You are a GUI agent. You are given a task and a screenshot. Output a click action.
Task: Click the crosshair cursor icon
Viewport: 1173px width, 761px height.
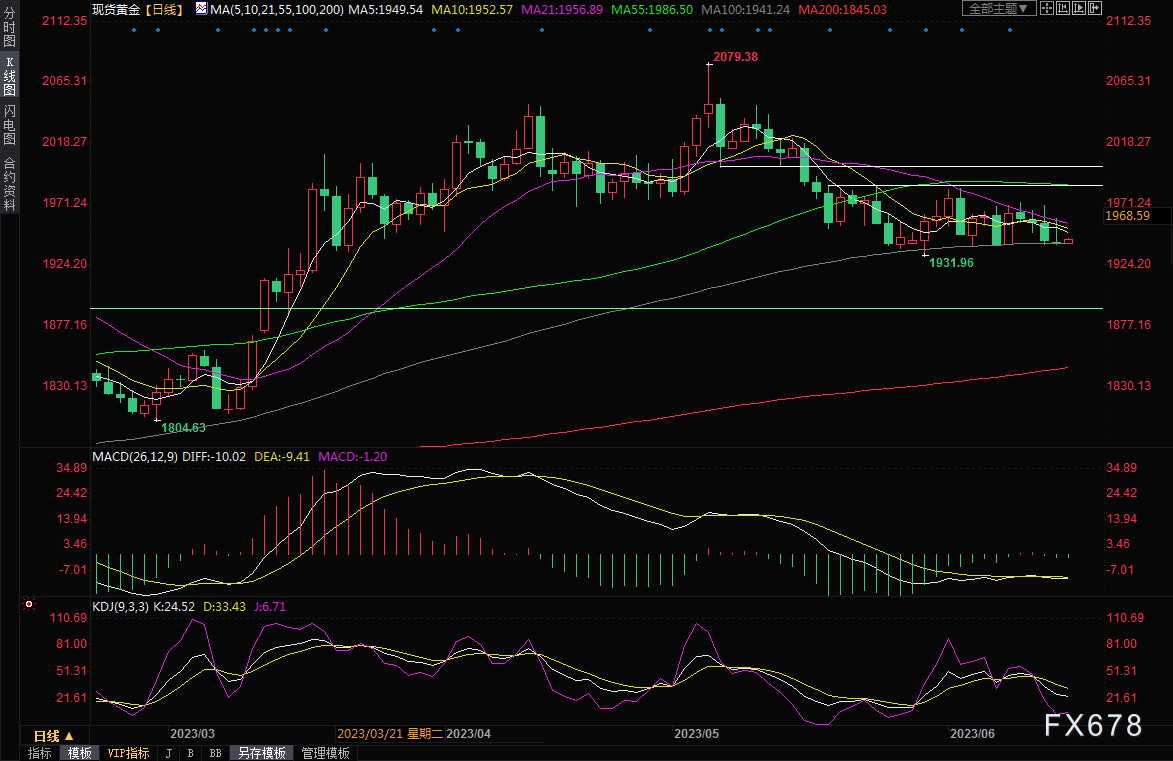(x=1047, y=8)
